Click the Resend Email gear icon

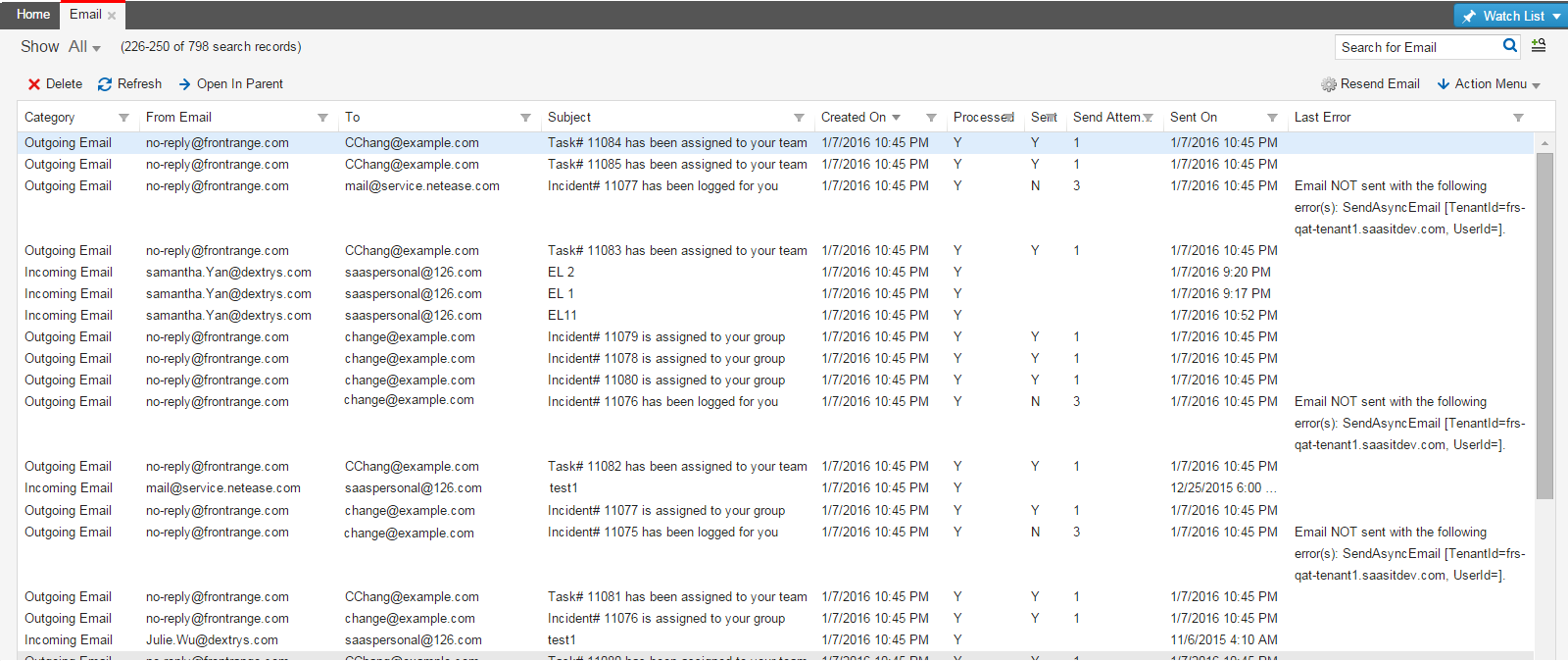[x=1329, y=84]
